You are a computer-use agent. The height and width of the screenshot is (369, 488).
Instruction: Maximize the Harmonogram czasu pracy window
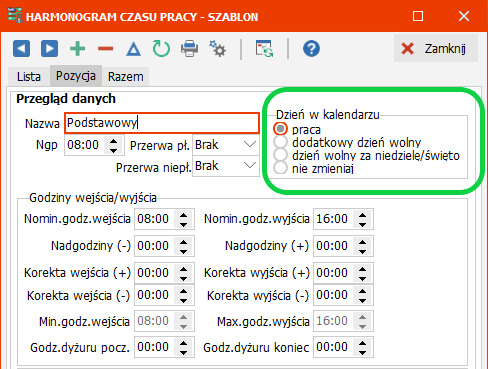coord(418,16)
